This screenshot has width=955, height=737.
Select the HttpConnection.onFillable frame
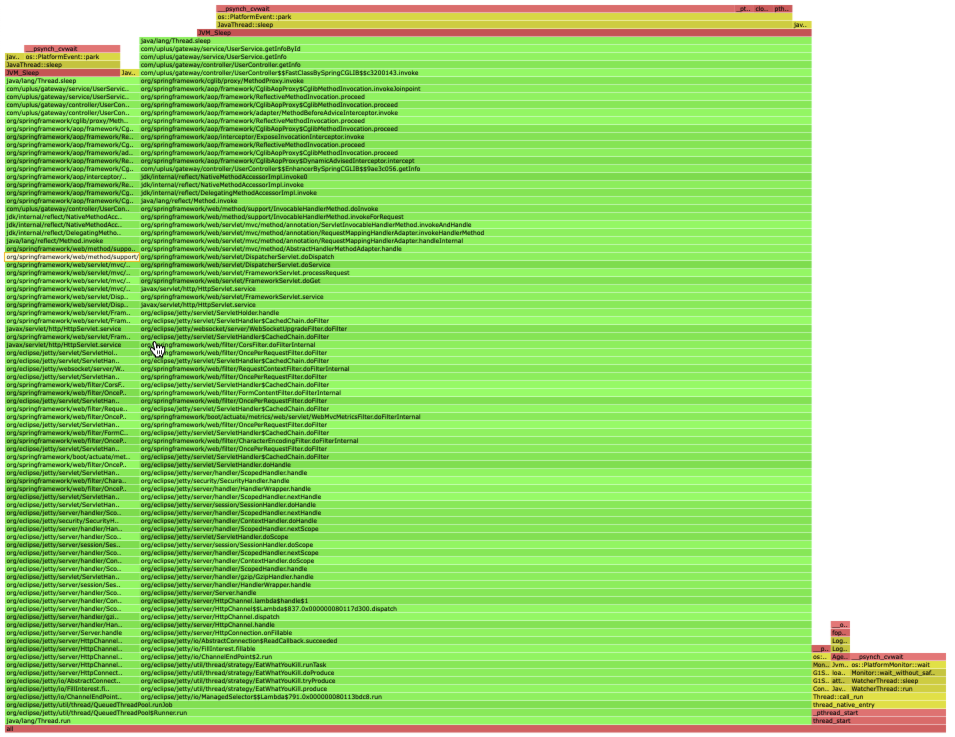click(x=475, y=633)
